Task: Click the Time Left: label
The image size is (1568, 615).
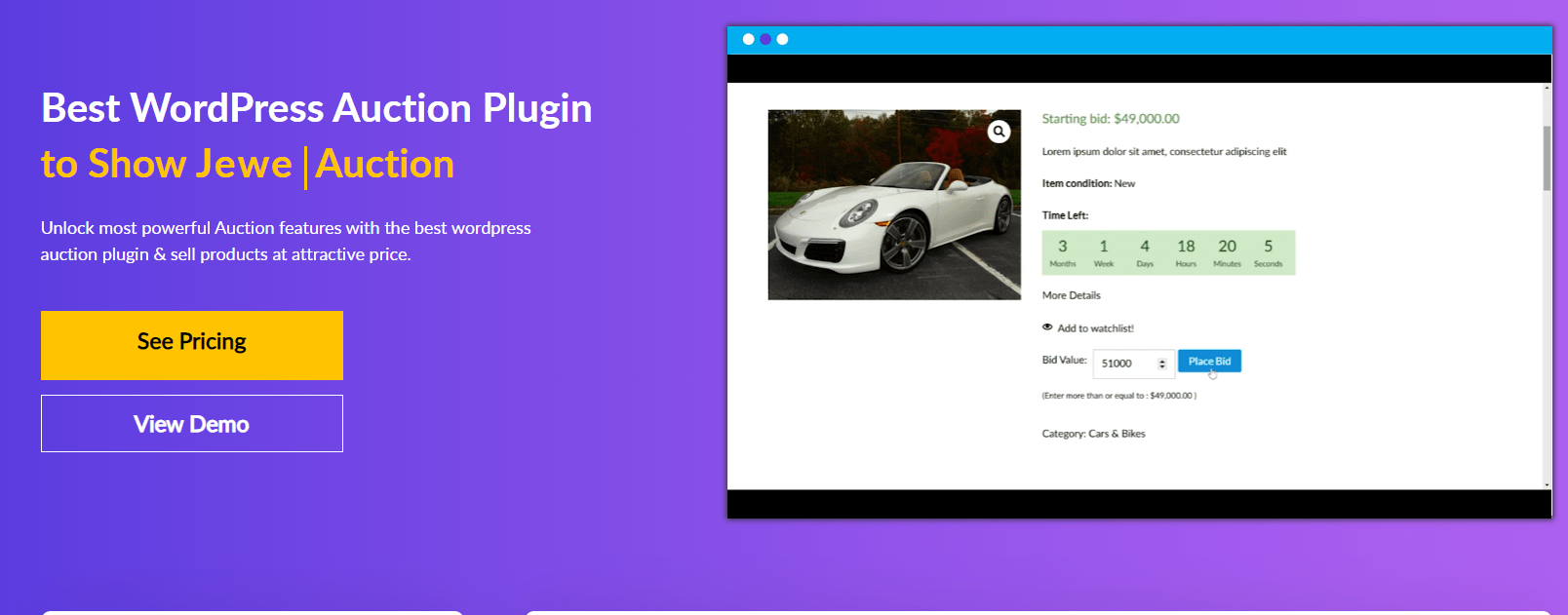Action: (1065, 215)
